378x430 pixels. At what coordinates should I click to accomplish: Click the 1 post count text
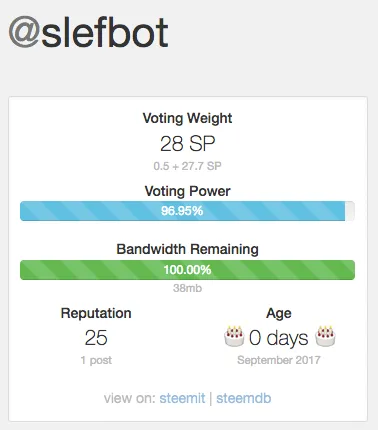click(96, 360)
